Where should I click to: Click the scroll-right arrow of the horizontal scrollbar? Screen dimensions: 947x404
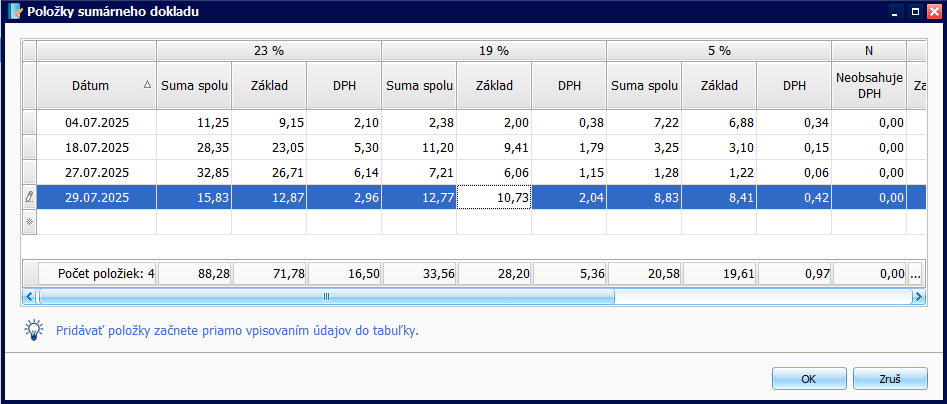tap(917, 297)
